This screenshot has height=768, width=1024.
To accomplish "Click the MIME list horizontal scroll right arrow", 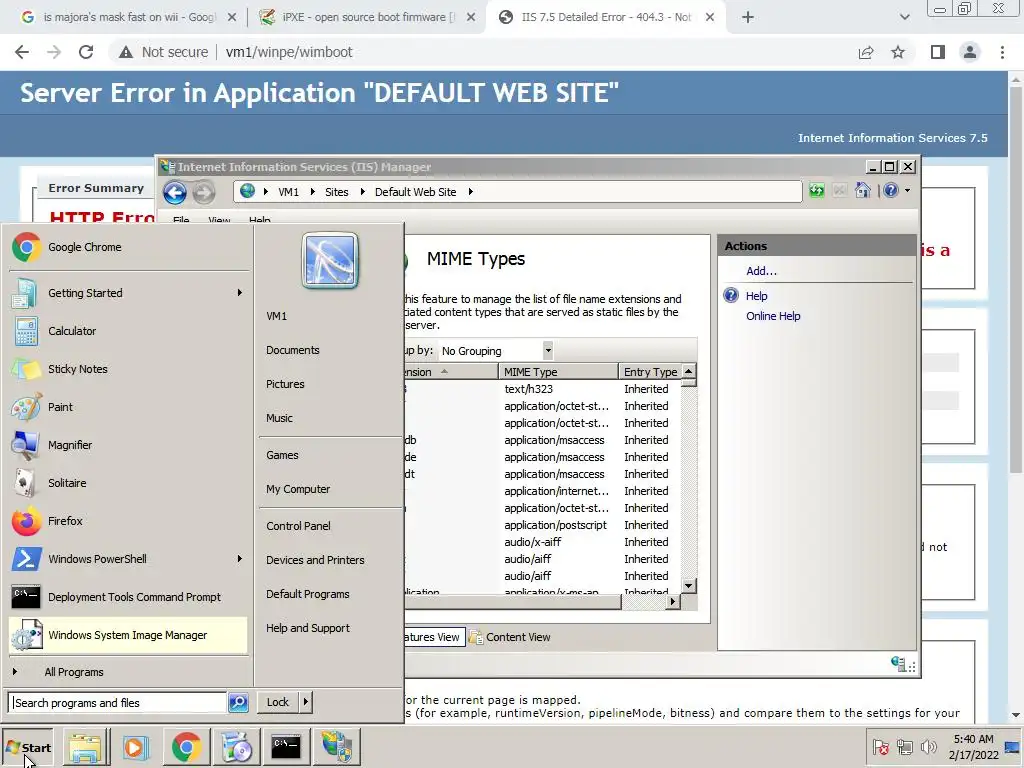I will 673,602.
